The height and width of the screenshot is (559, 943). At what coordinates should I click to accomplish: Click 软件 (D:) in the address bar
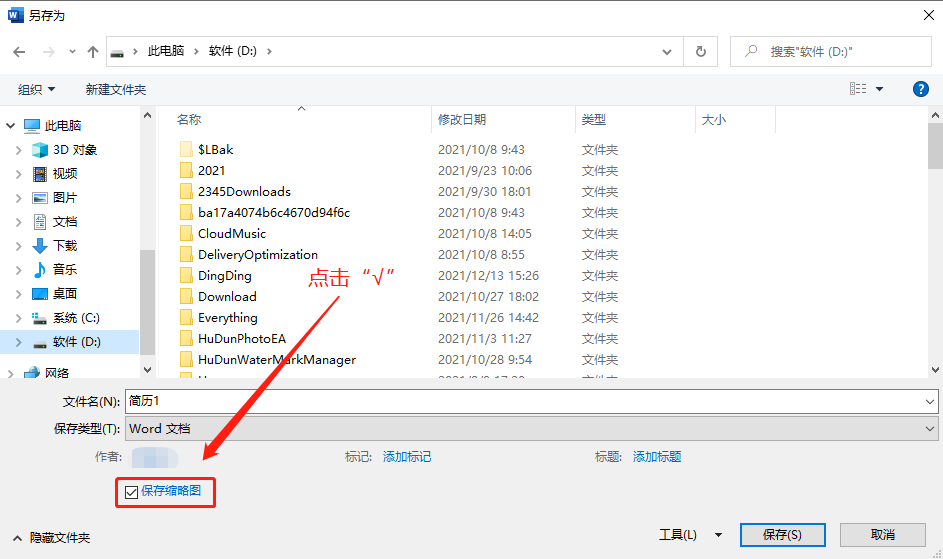[233, 52]
